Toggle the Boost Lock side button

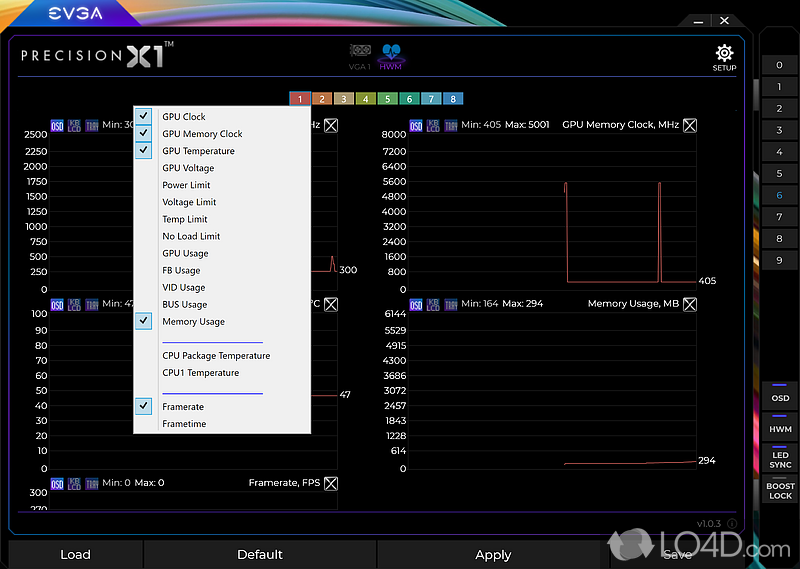pyautogui.click(x=780, y=491)
